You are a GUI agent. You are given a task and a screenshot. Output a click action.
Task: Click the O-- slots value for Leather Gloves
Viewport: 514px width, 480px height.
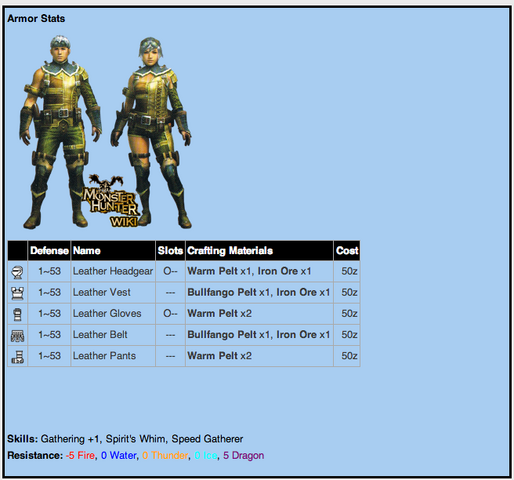170,313
